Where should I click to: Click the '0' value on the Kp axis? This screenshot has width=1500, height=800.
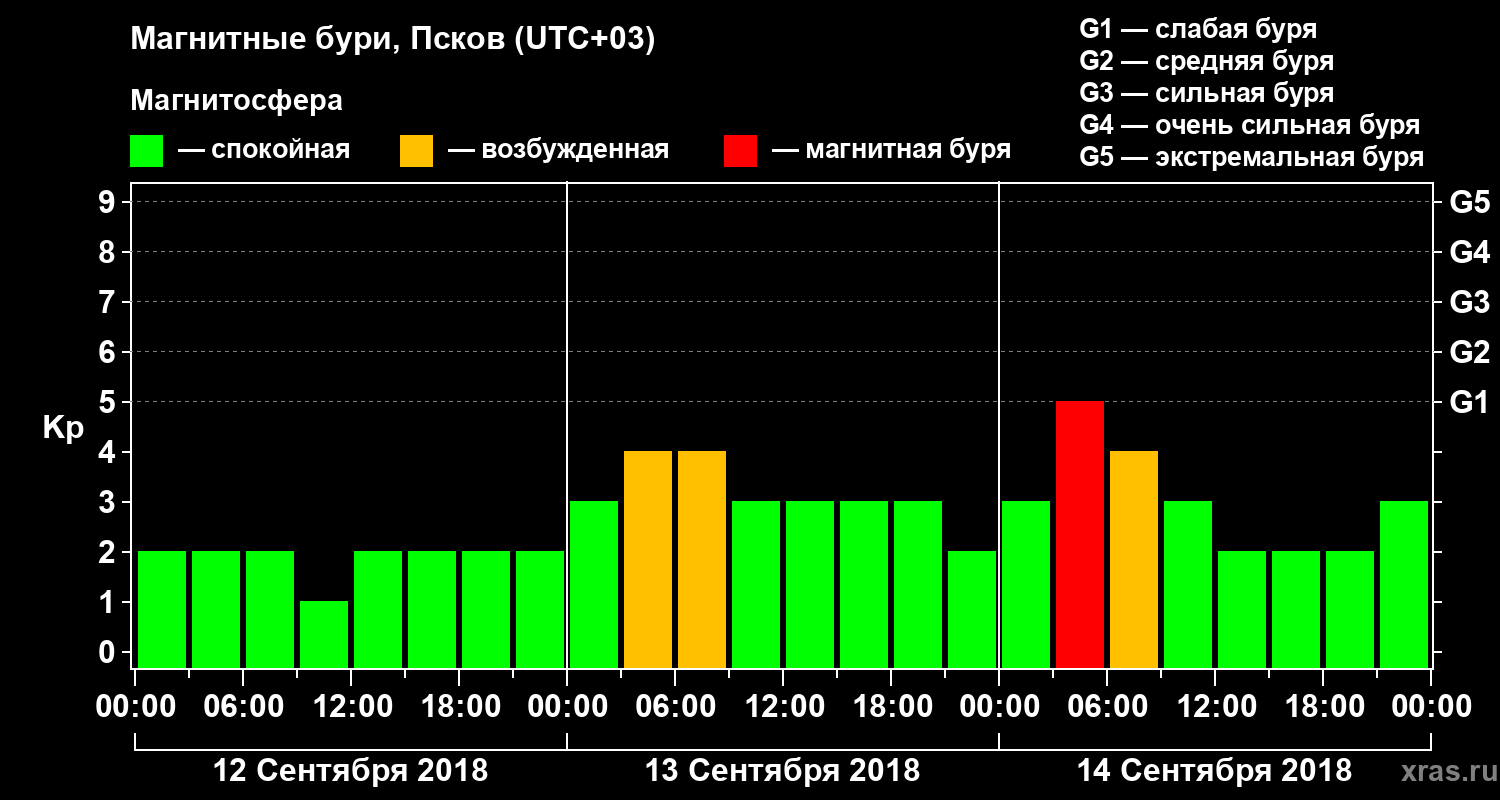click(109, 652)
